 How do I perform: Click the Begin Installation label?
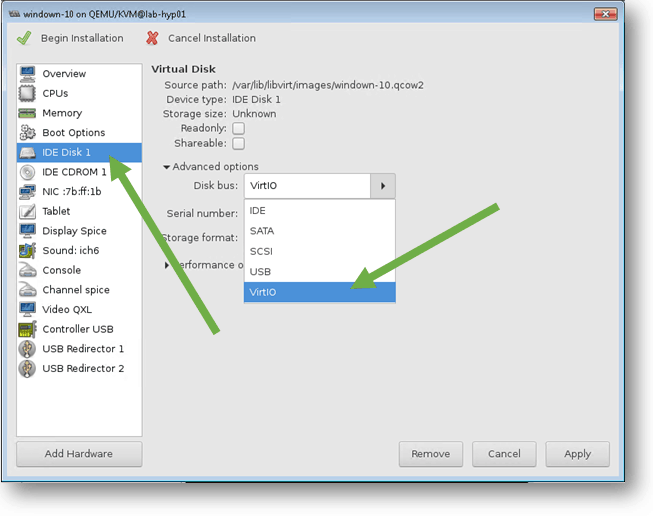[x=82, y=38]
